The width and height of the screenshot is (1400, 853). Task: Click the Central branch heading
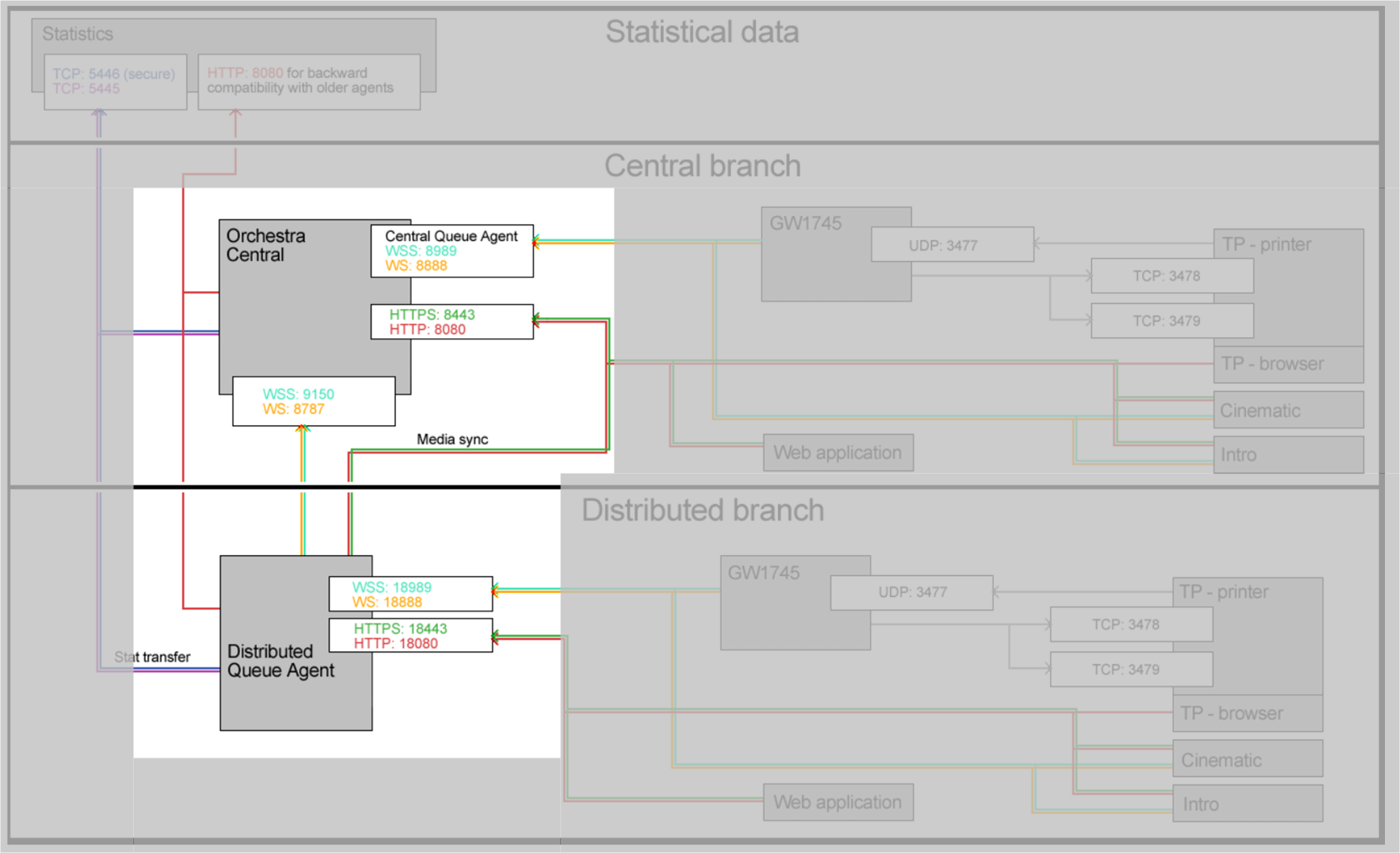click(702, 166)
